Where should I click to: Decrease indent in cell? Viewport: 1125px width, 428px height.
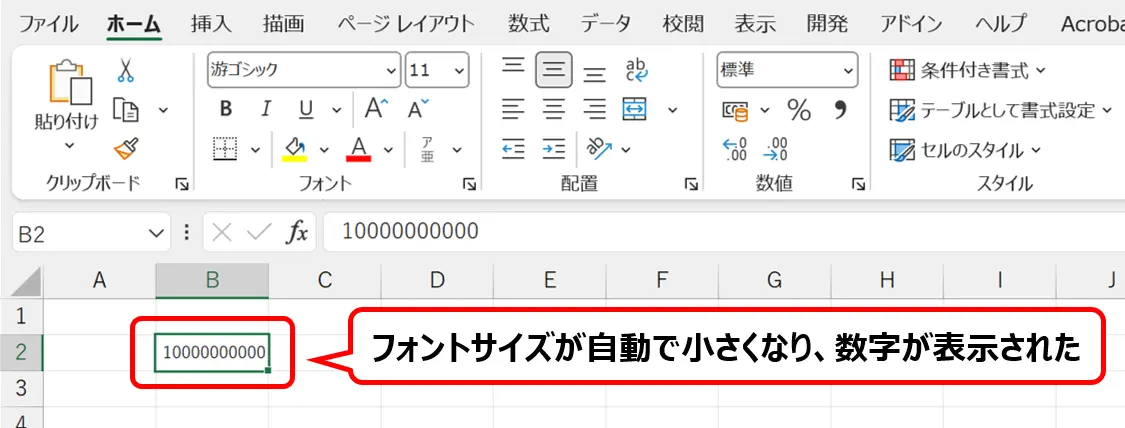click(x=513, y=149)
